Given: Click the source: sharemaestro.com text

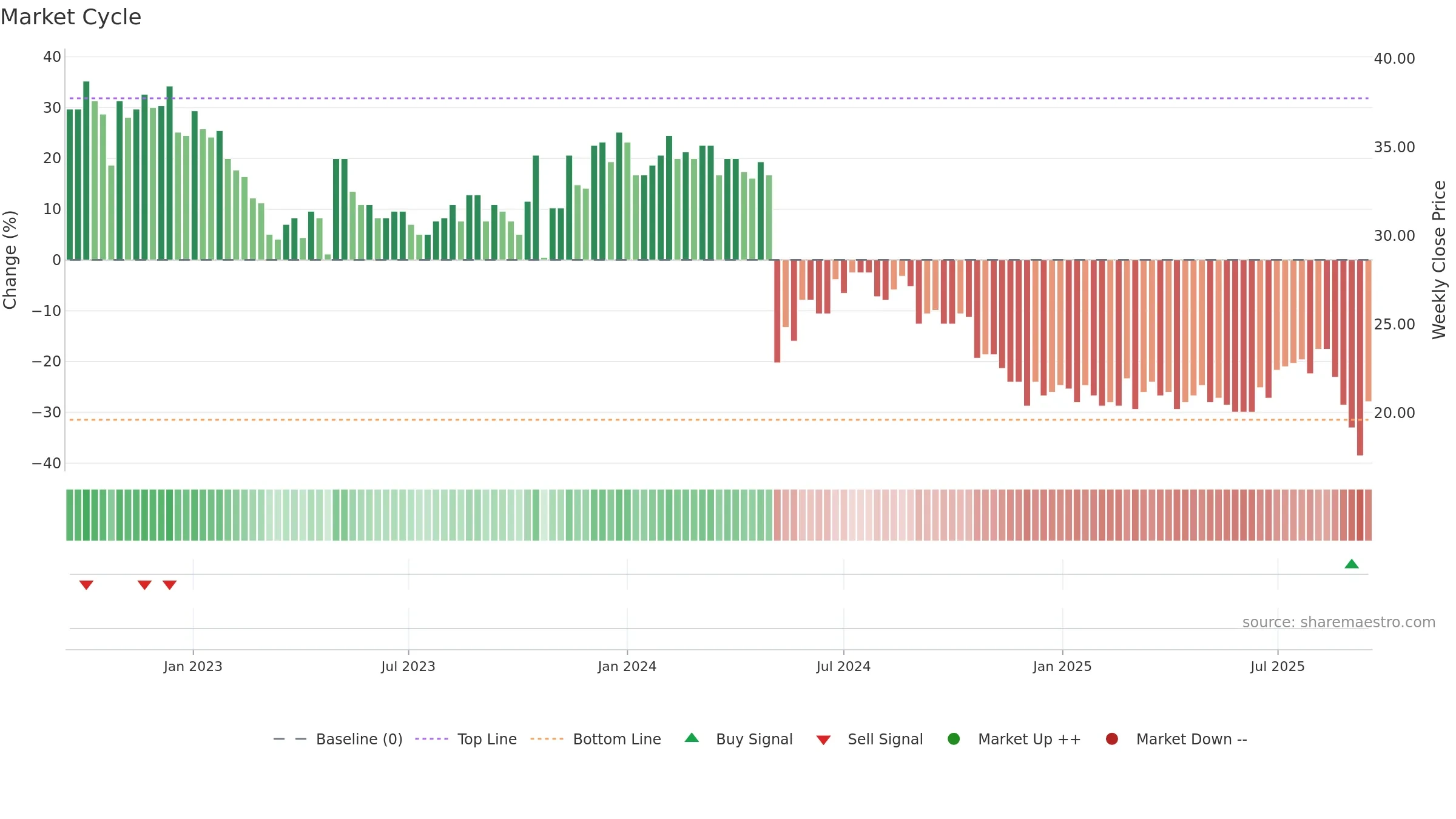Looking at the screenshot, I should (1339, 622).
